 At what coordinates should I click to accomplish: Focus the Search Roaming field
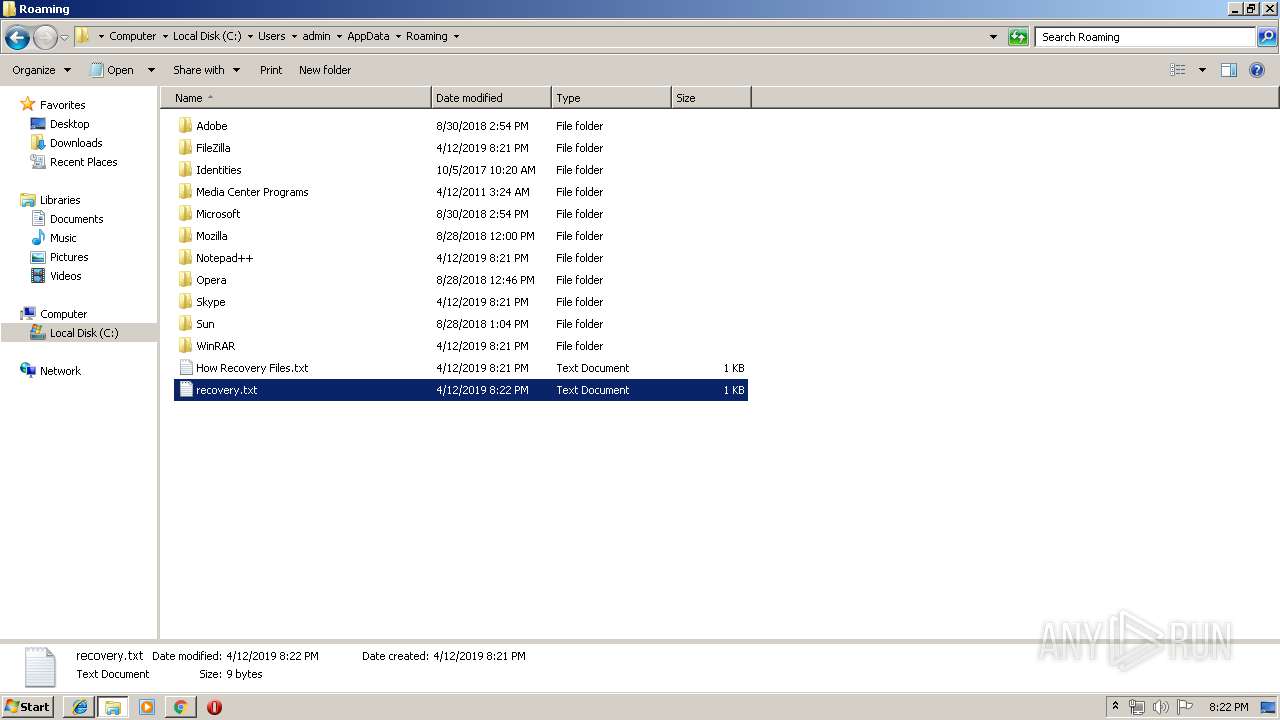point(1145,37)
